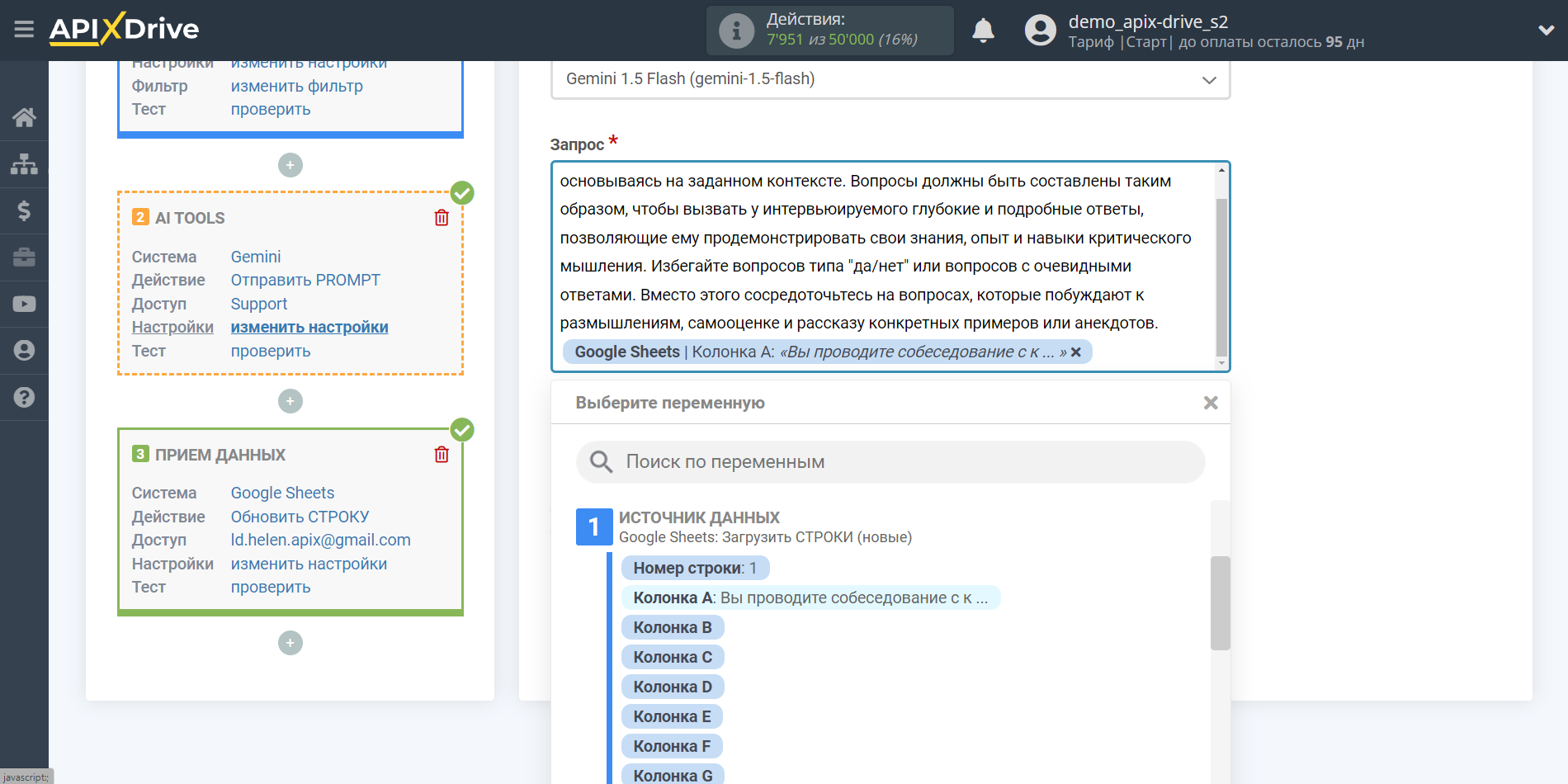This screenshot has width=1568, height=784.
Task: Open help question mark icon in sidebar
Action: (x=24, y=397)
